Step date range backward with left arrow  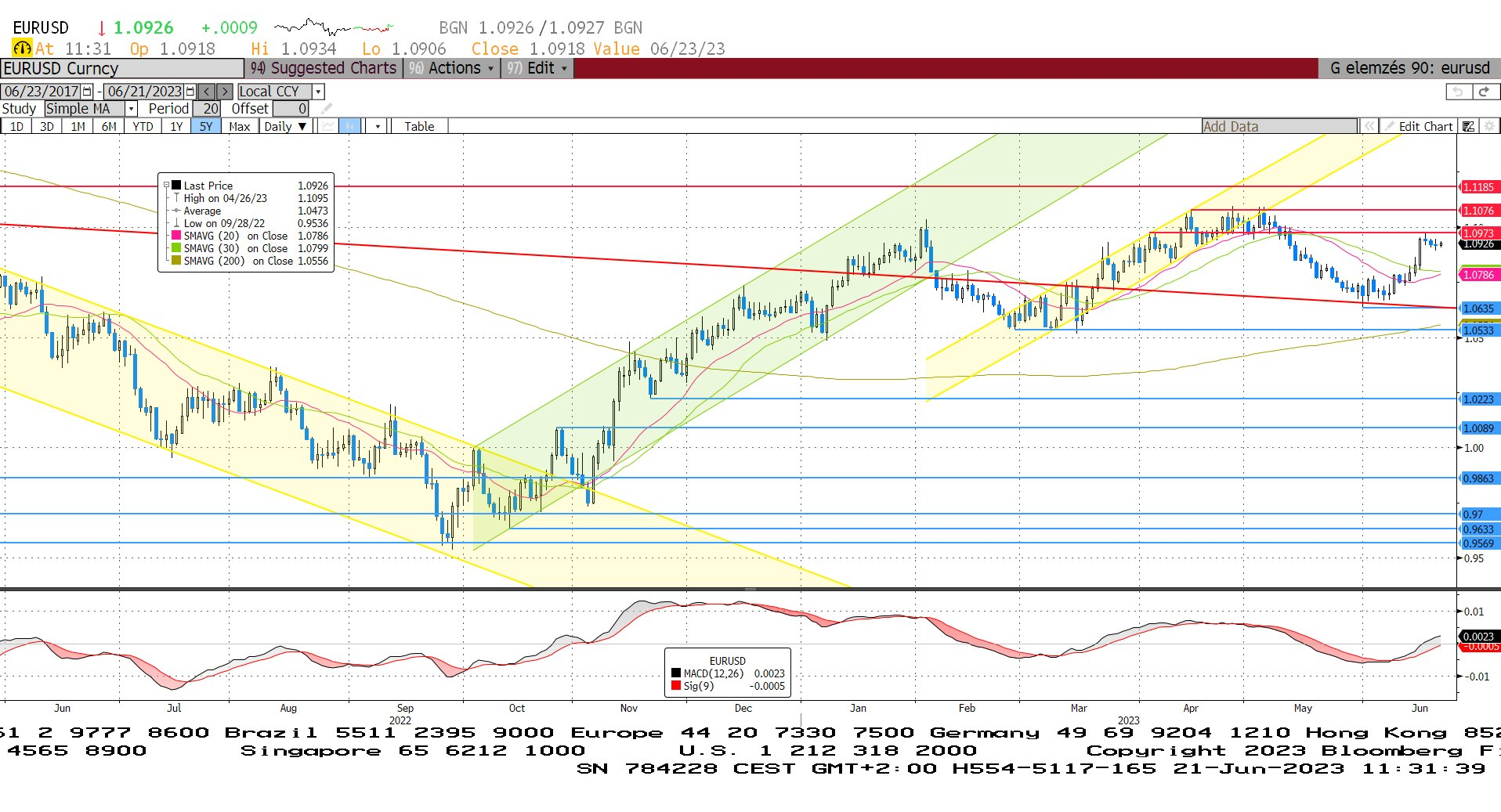click(207, 92)
